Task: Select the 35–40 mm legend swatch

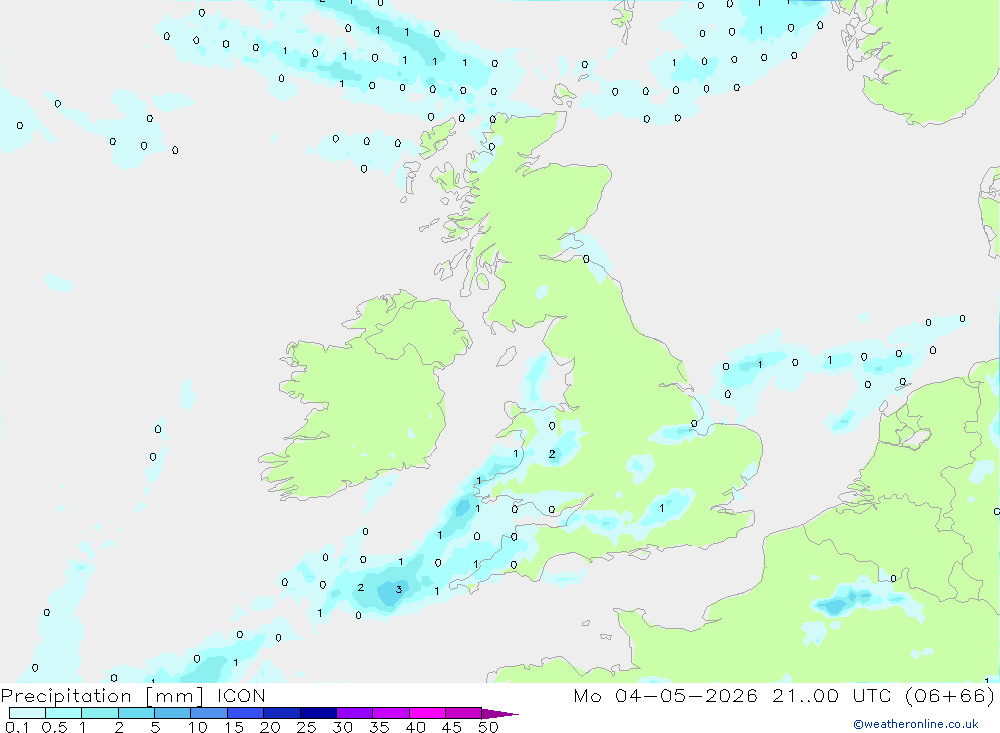Action: pos(391,713)
